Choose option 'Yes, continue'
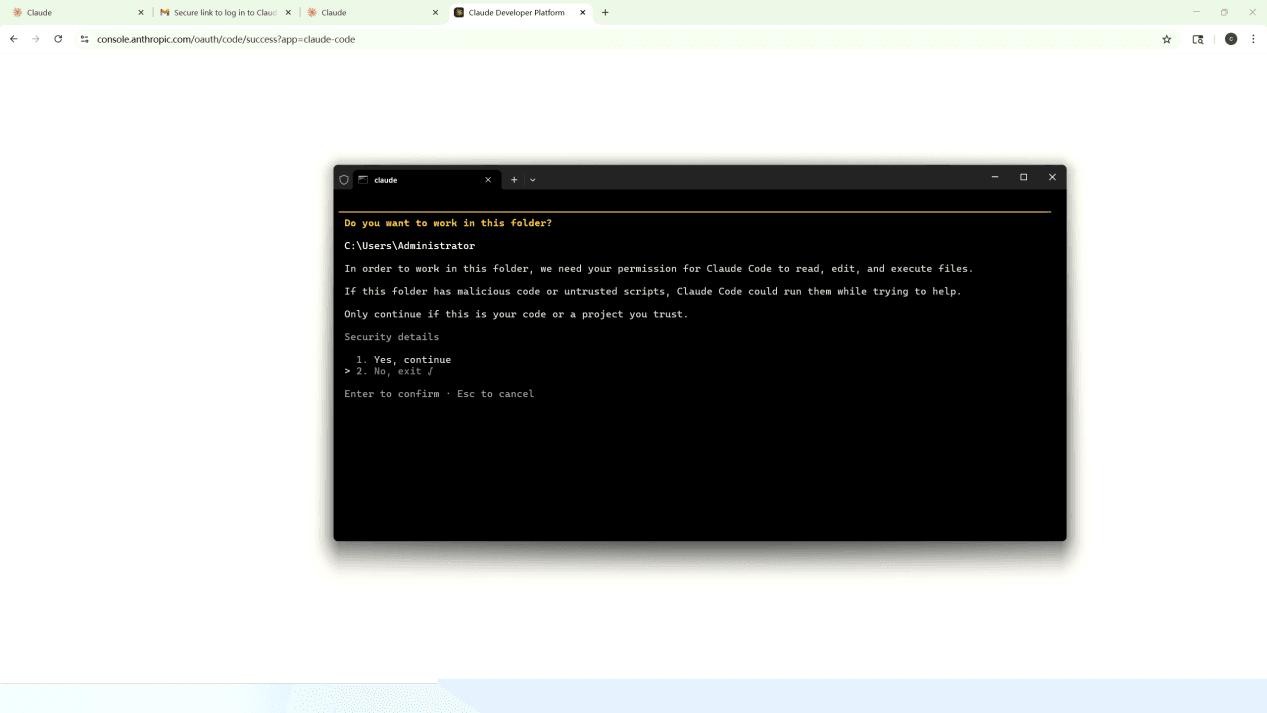This screenshot has width=1267, height=713. click(x=412, y=359)
